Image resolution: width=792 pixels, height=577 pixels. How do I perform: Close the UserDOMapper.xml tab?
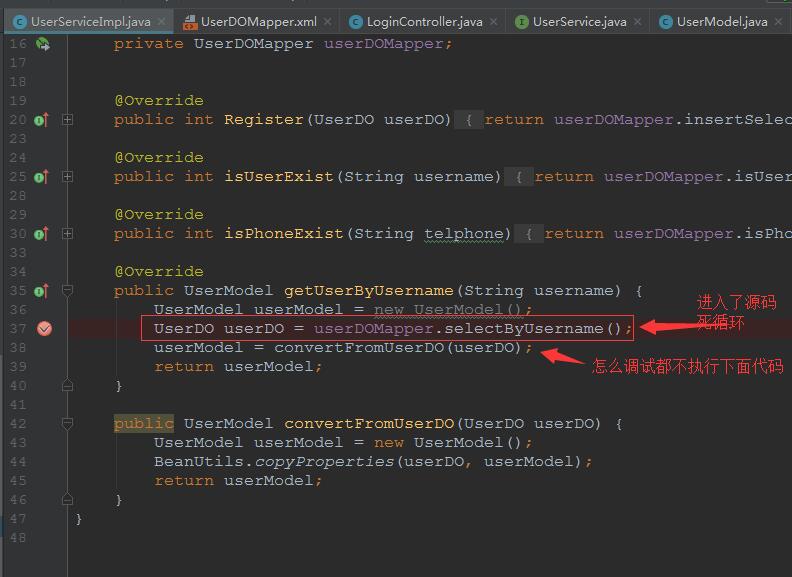click(328, 22)
